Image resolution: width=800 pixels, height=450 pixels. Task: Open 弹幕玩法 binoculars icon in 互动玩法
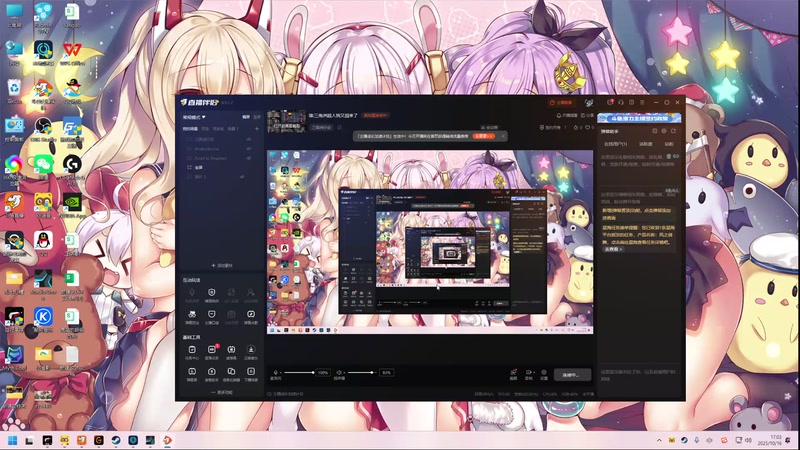point(192,317)
